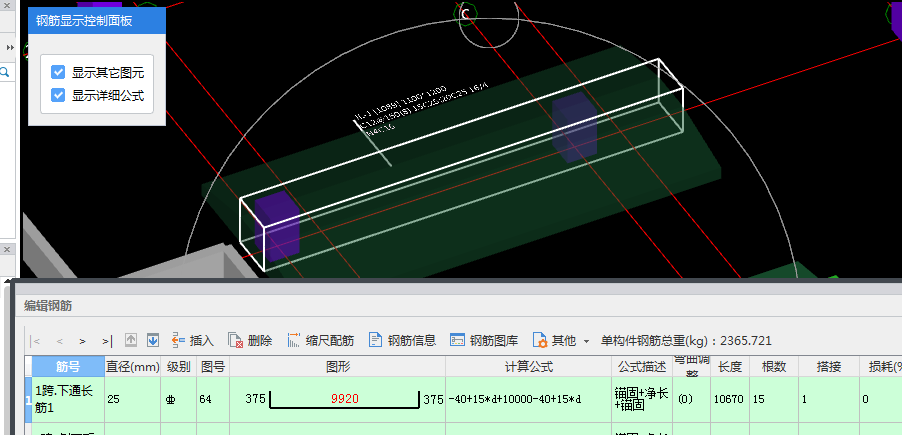The image size is (902, 435).
Task: Click quantity cell 15
Action: click(x=774, y=399)
